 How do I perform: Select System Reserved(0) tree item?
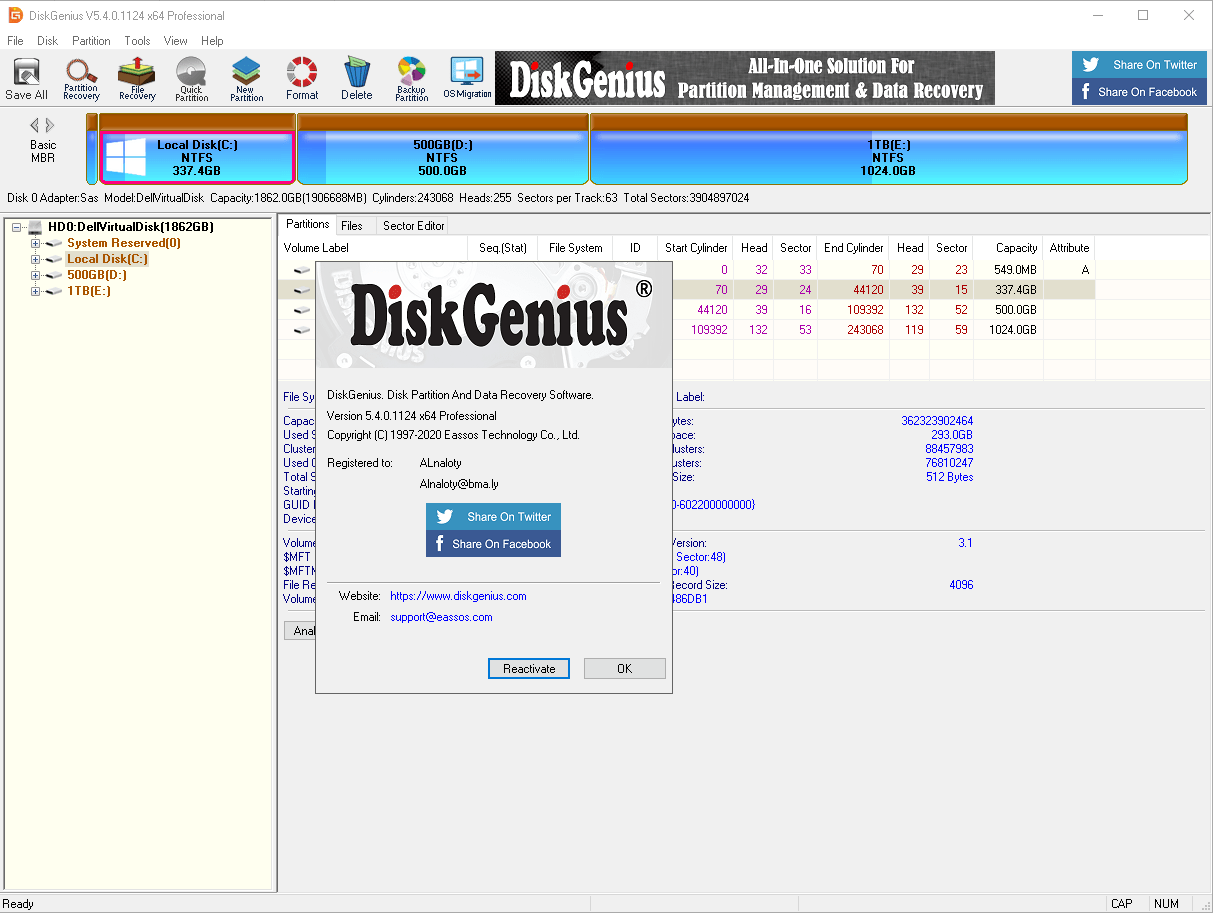click(x=124, y=243)
